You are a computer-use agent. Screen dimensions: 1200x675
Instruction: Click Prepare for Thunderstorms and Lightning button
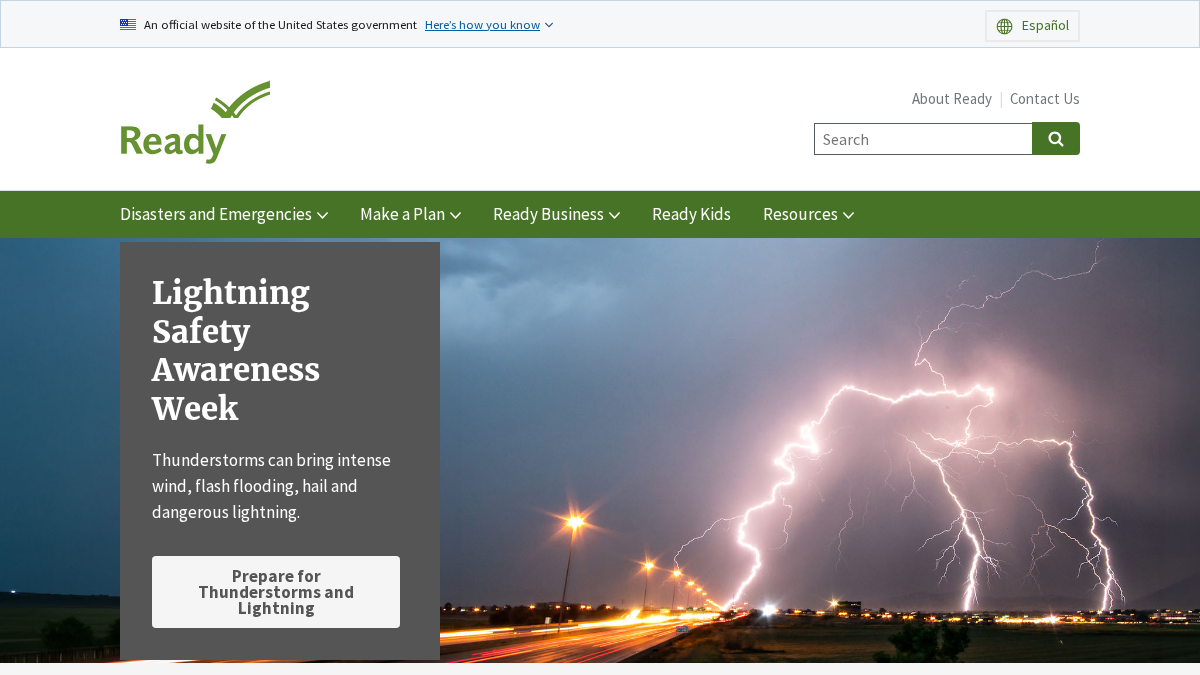tap(276, 592)
